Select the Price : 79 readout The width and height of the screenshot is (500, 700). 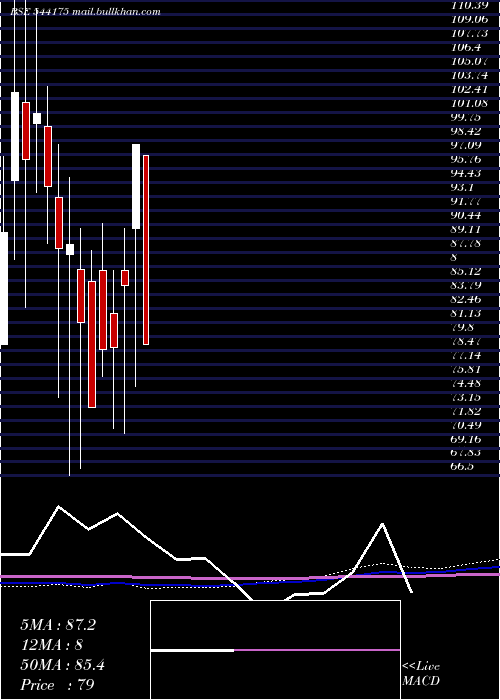[x=57, y=684]
